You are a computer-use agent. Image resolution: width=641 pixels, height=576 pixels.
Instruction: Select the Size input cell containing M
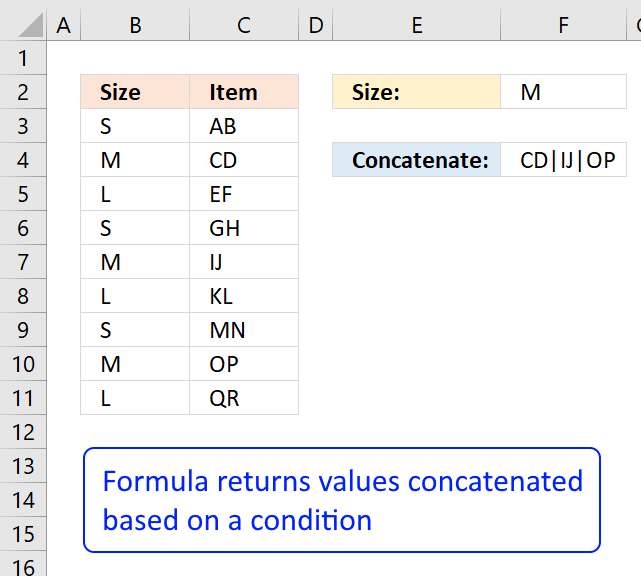click(563, 93)
